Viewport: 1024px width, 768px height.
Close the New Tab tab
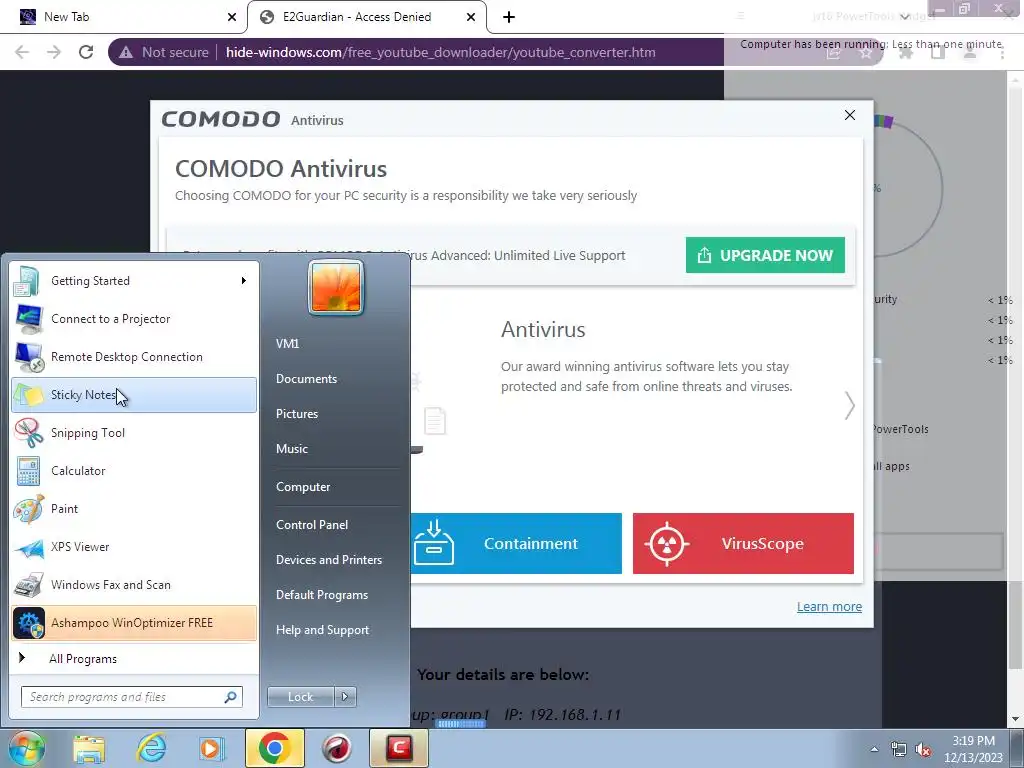coord(232,17)
